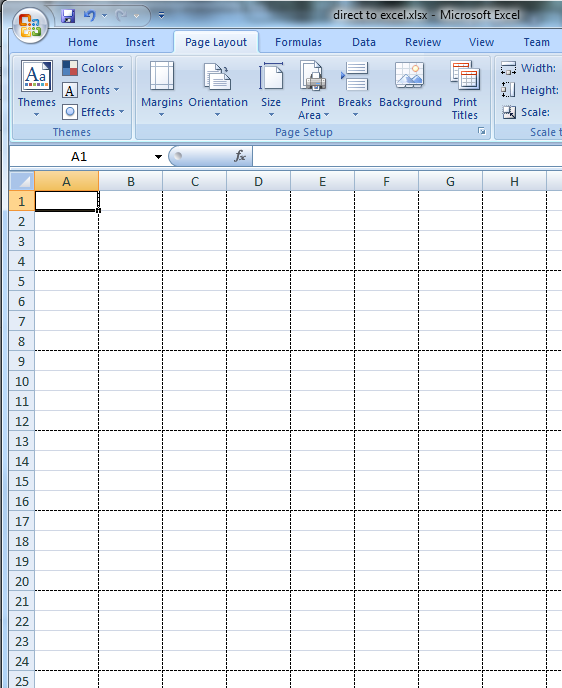The width and height of the screenshot is (562, 688).
Task: Expand the theme Fonts dropdown
Action: pyautogui.click(x=91, y=90)
